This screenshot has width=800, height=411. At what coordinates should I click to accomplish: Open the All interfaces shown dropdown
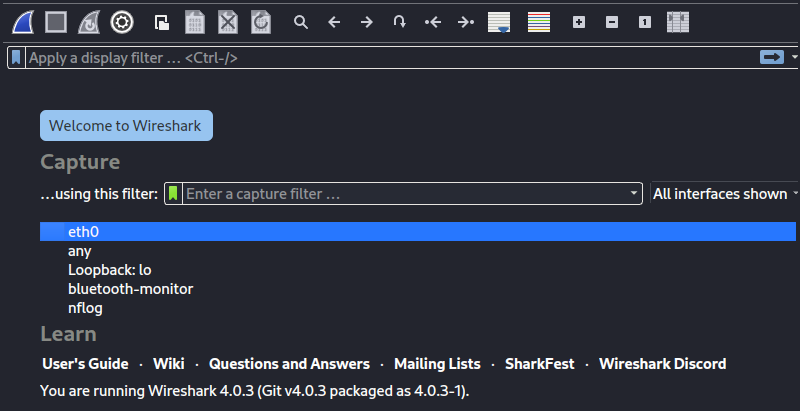pyautogui.click(x=724, y=194)
